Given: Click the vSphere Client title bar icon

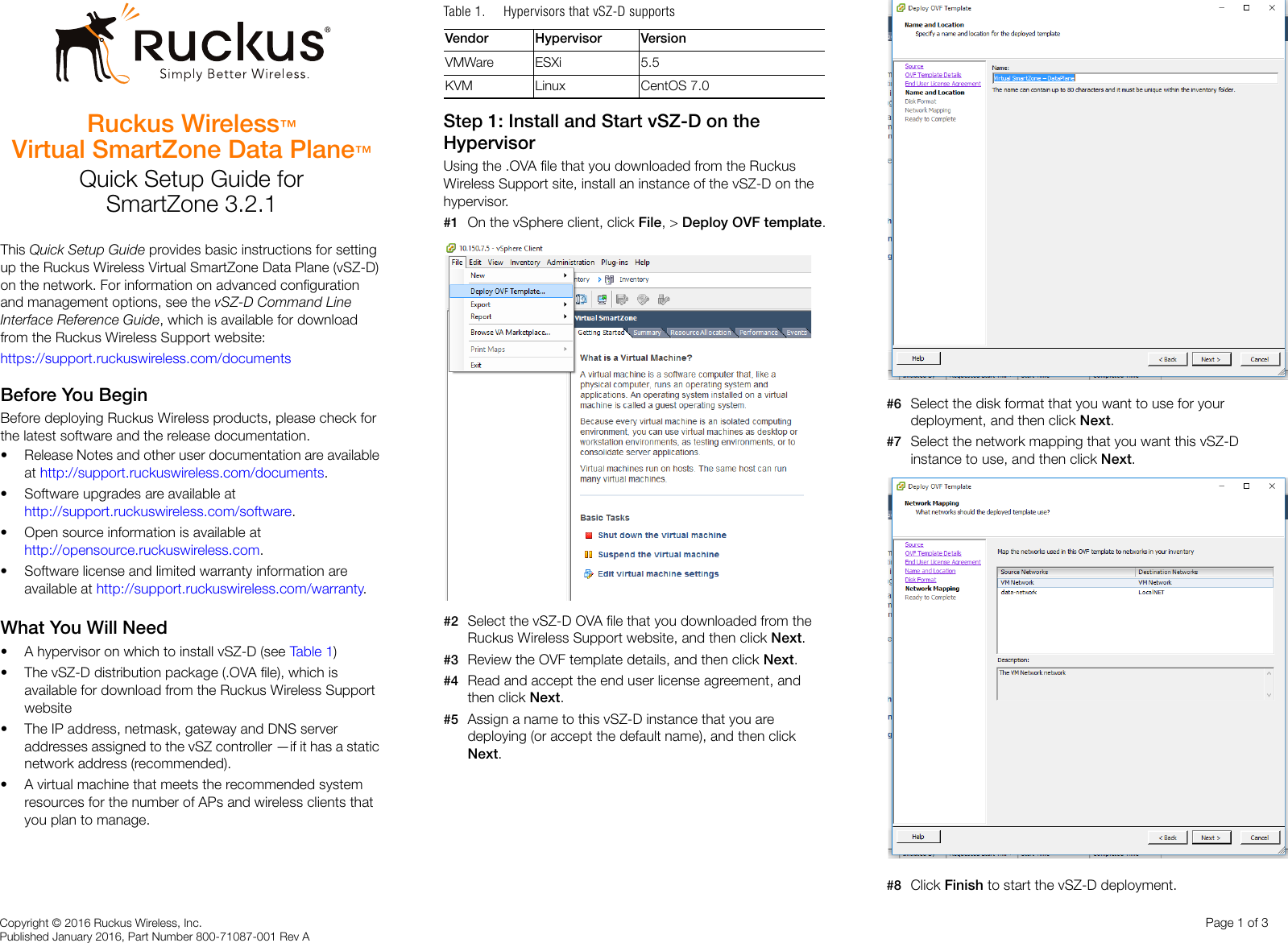Looking at the screenshot, I should point(451,248).
